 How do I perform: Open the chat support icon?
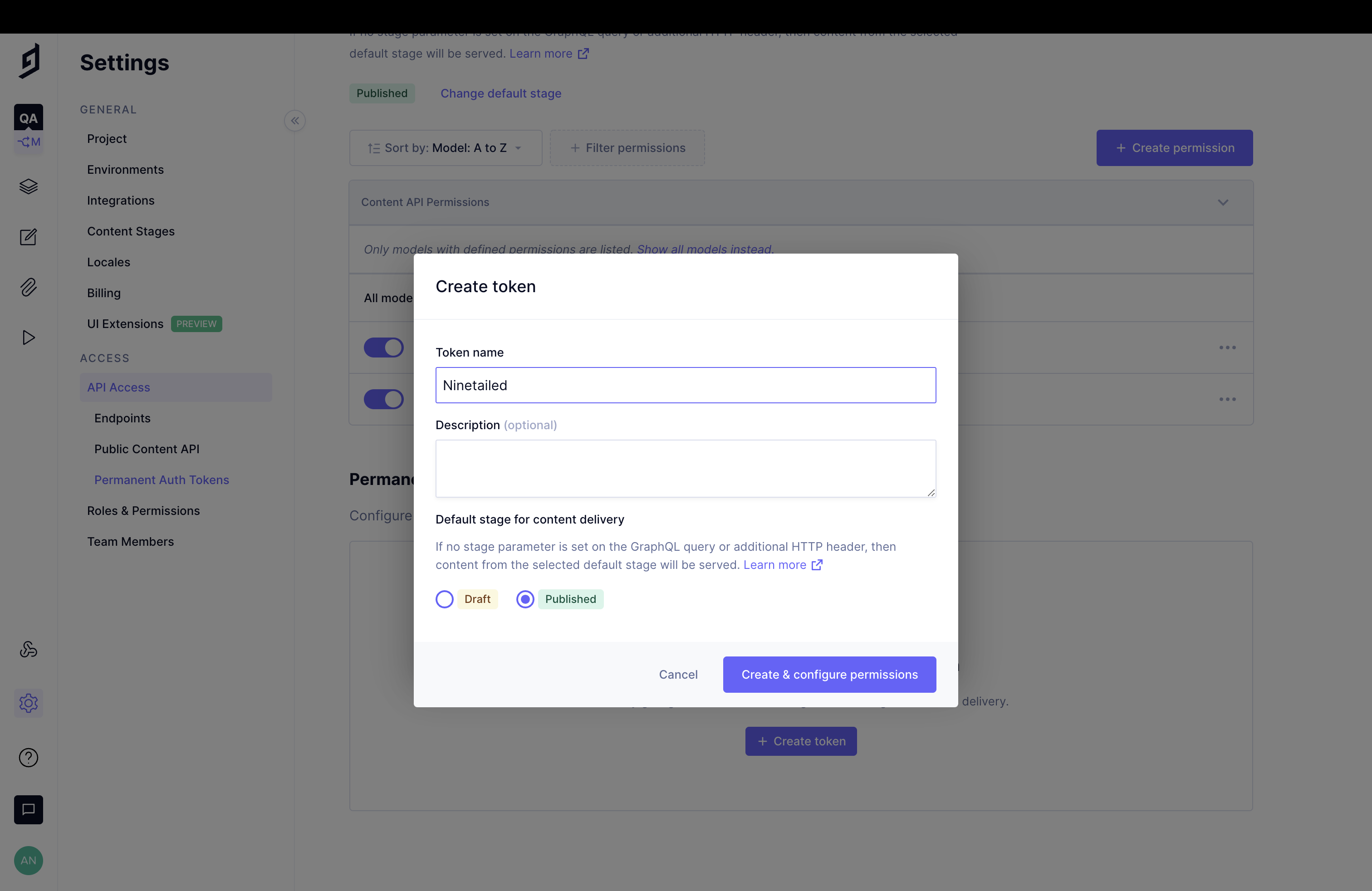(28, 810)
